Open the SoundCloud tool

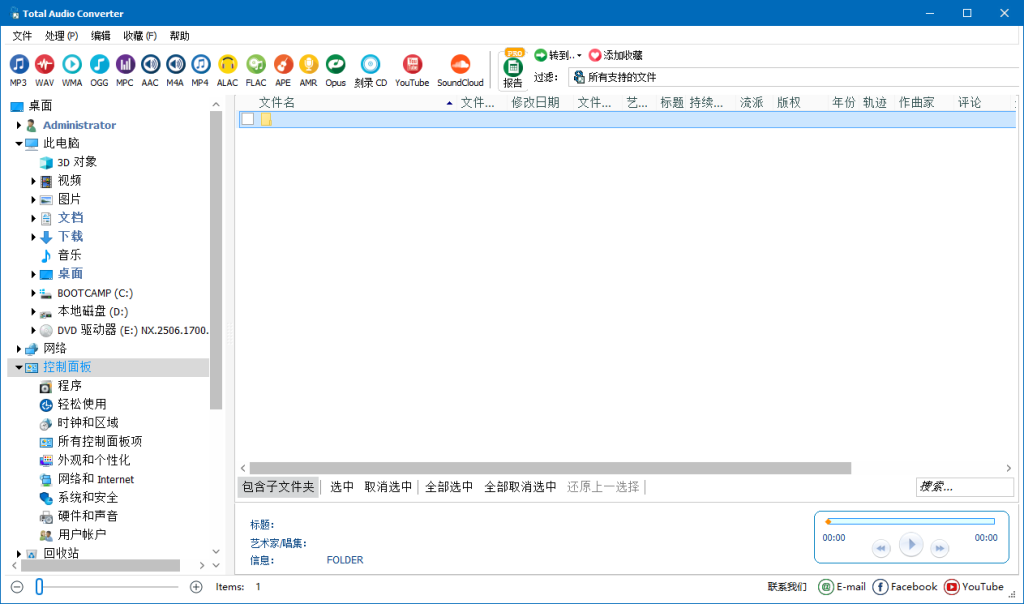coord(460,70)
